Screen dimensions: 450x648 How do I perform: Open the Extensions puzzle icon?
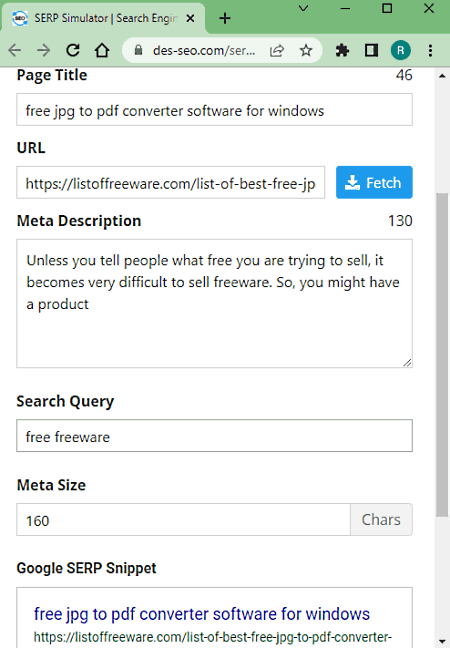coord(342,50)
